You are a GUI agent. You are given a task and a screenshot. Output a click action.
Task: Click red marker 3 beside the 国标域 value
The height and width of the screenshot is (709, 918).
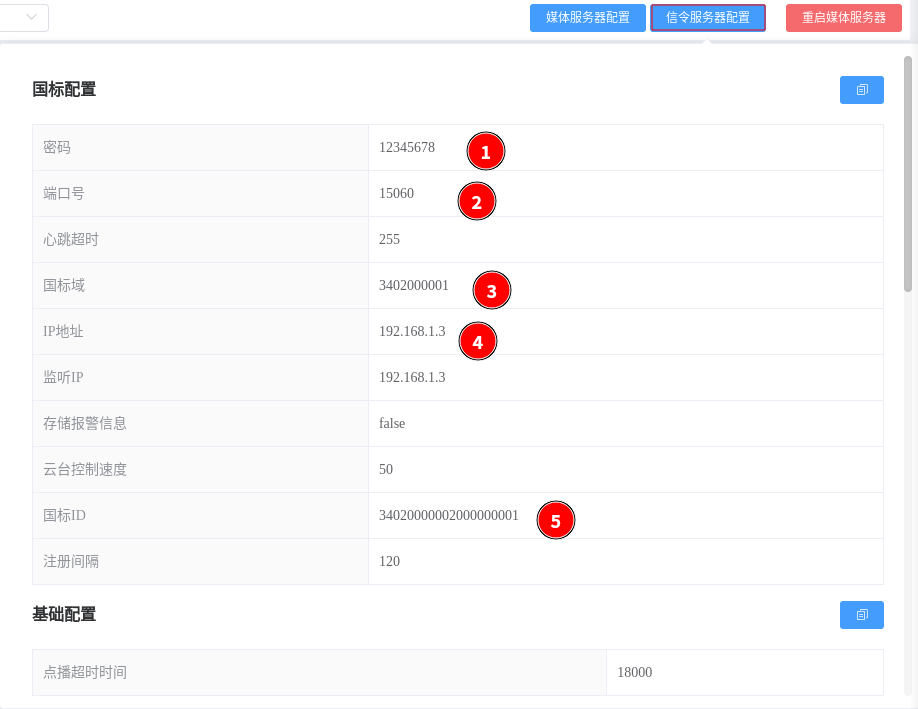click(491, 291)
